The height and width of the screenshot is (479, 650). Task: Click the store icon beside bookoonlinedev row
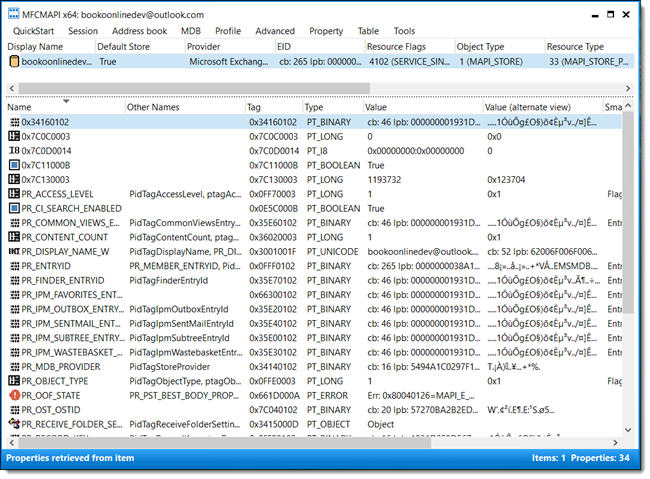(14, 61)
